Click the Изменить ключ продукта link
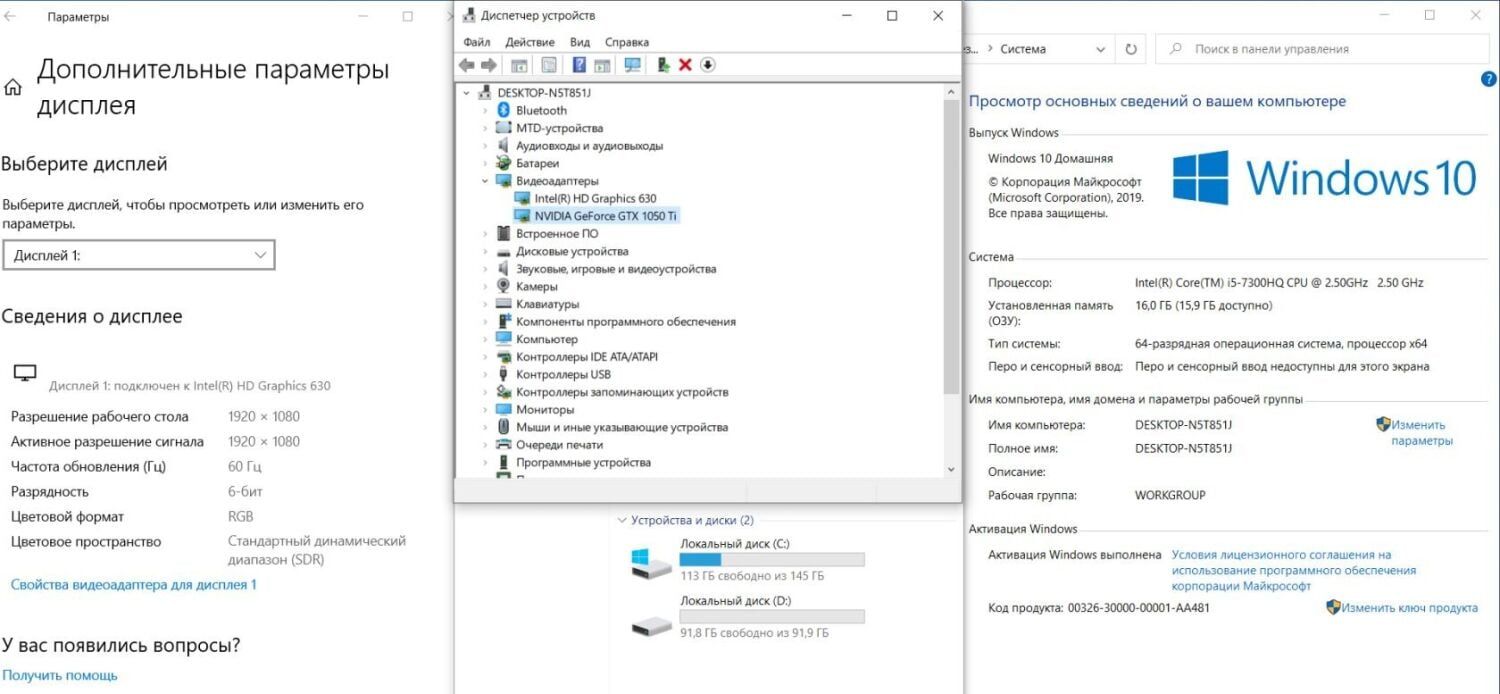This screenshot has height=694, width=1500. (1409, 607)
